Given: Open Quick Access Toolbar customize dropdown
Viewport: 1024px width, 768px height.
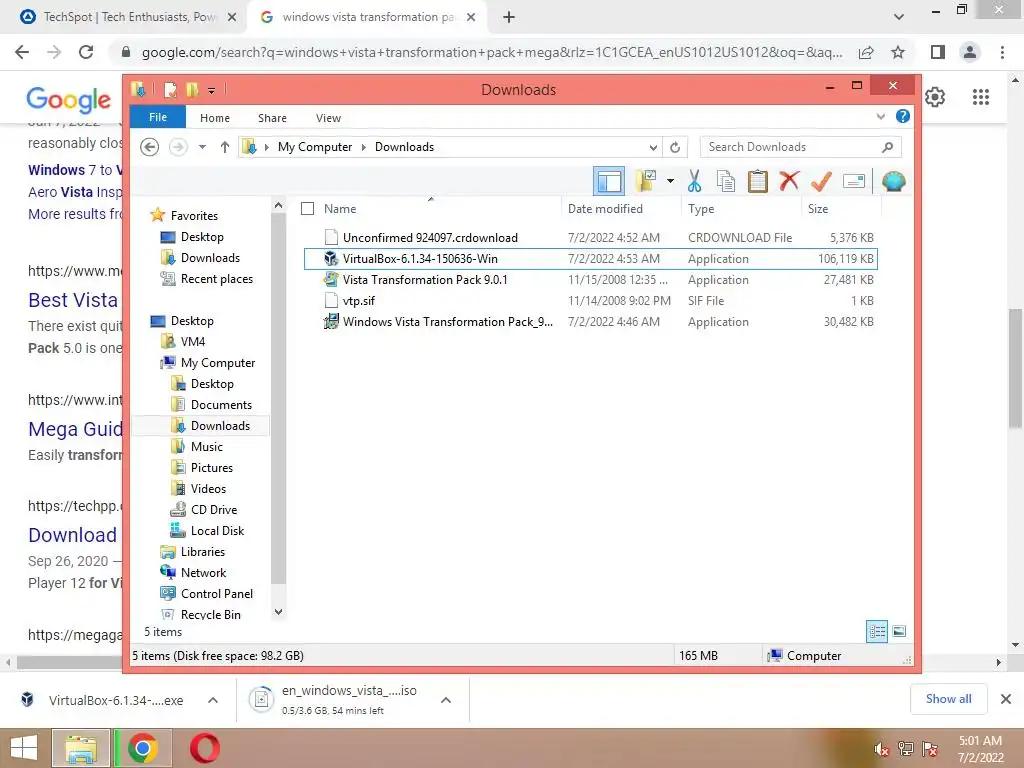Looking at the screenshot, I should 212,90.
